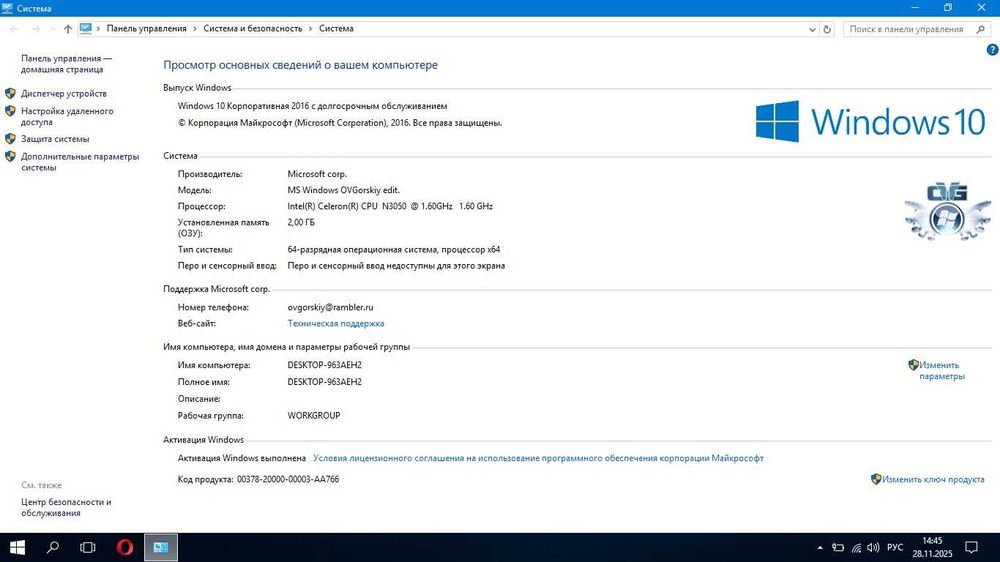Select the product ID 00378-20000-00003-AA766
Screen dimensions: 1000x562
coord(288,479)
